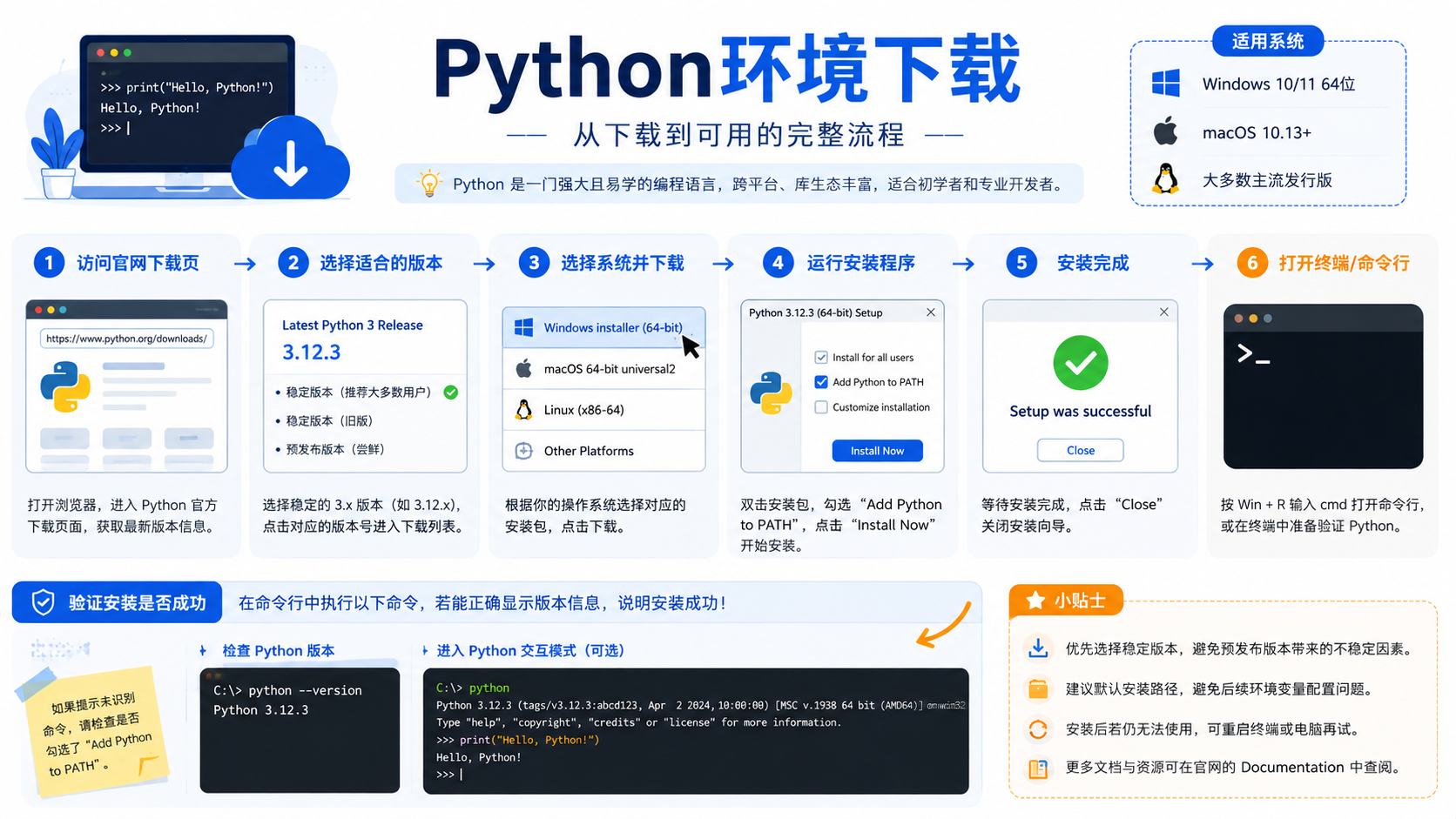Screen dimensions: 1456x819
Task: Click step 3 heading 选择系统并下载
Action: (622, 263)
